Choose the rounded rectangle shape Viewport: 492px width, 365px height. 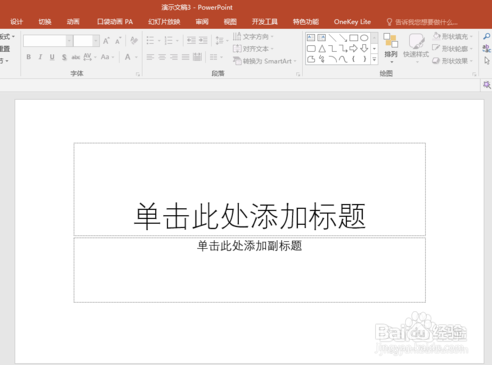[x=311, y=49]
